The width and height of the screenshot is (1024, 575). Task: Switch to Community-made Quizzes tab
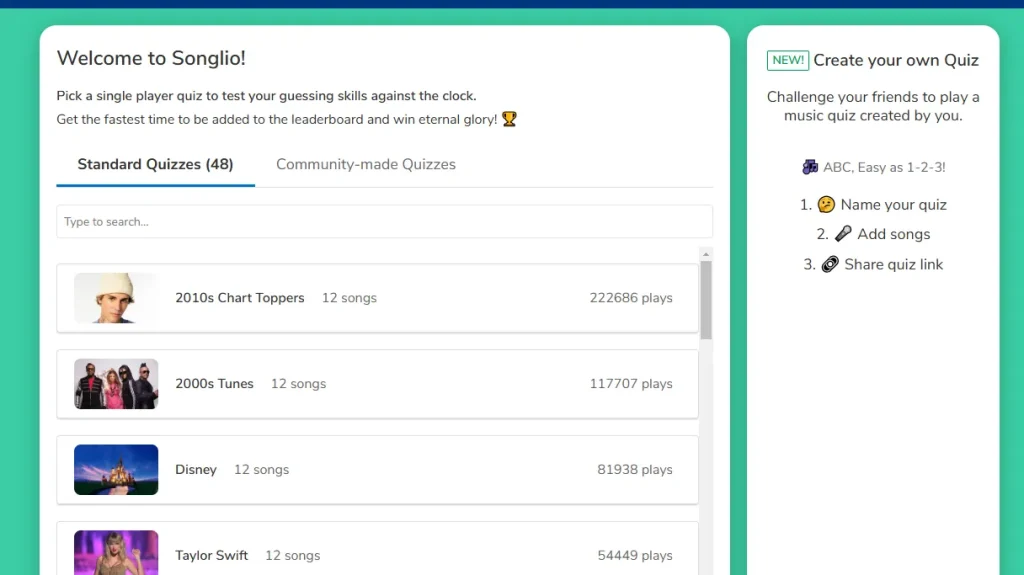coord(366,165)
